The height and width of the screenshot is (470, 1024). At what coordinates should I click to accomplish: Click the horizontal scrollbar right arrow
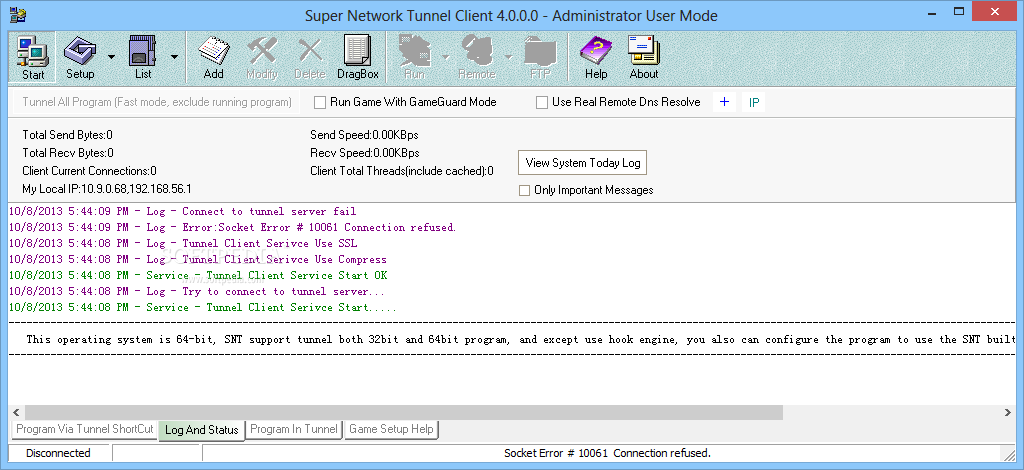1008,413
